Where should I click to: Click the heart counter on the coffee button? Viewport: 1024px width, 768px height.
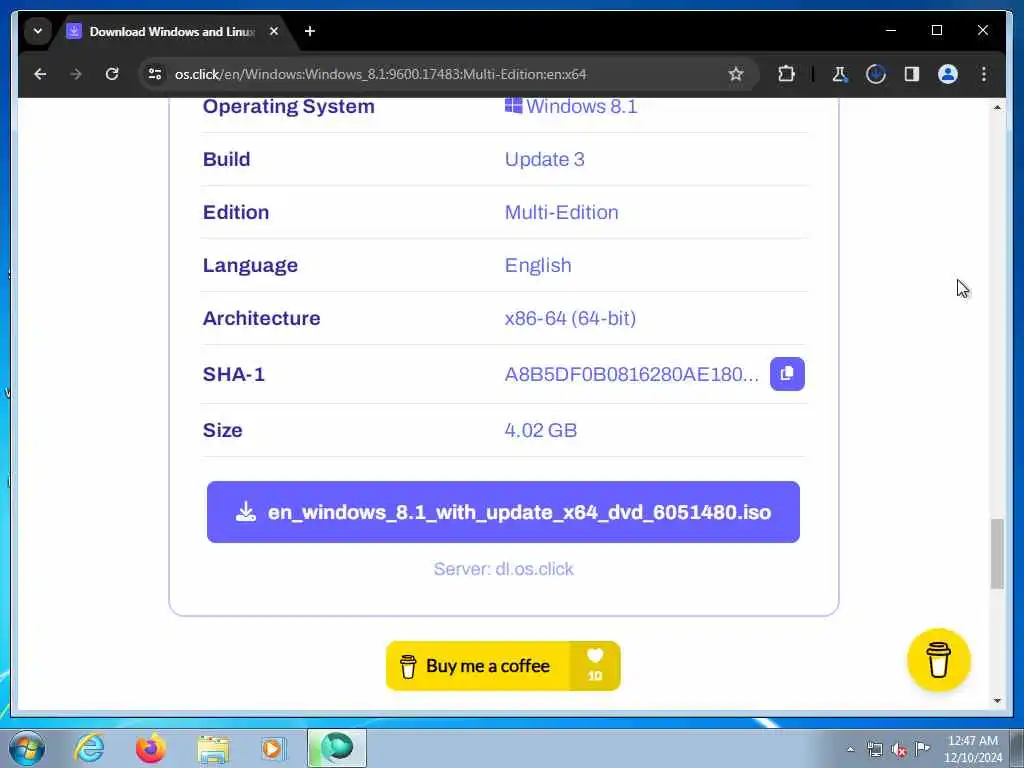pyautogui.click(x=594, y=665)
